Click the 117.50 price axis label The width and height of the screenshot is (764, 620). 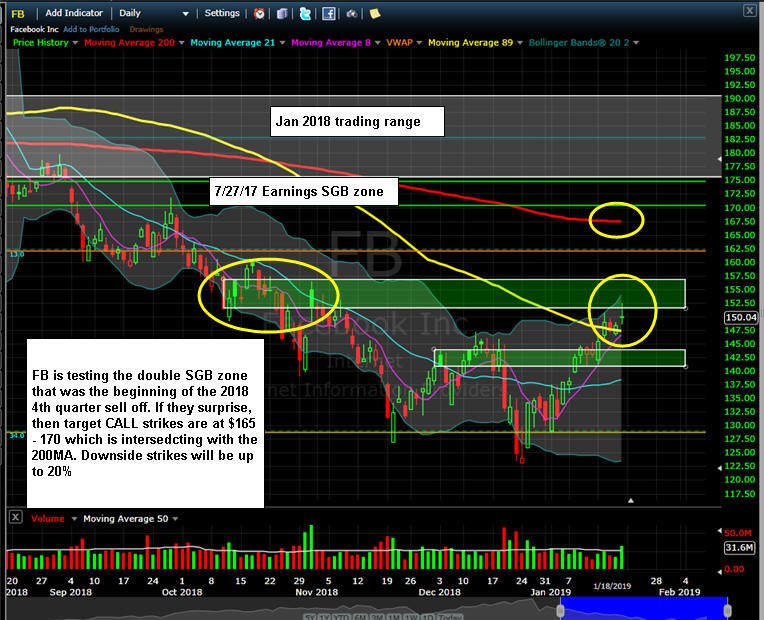[x=740, y=493]
